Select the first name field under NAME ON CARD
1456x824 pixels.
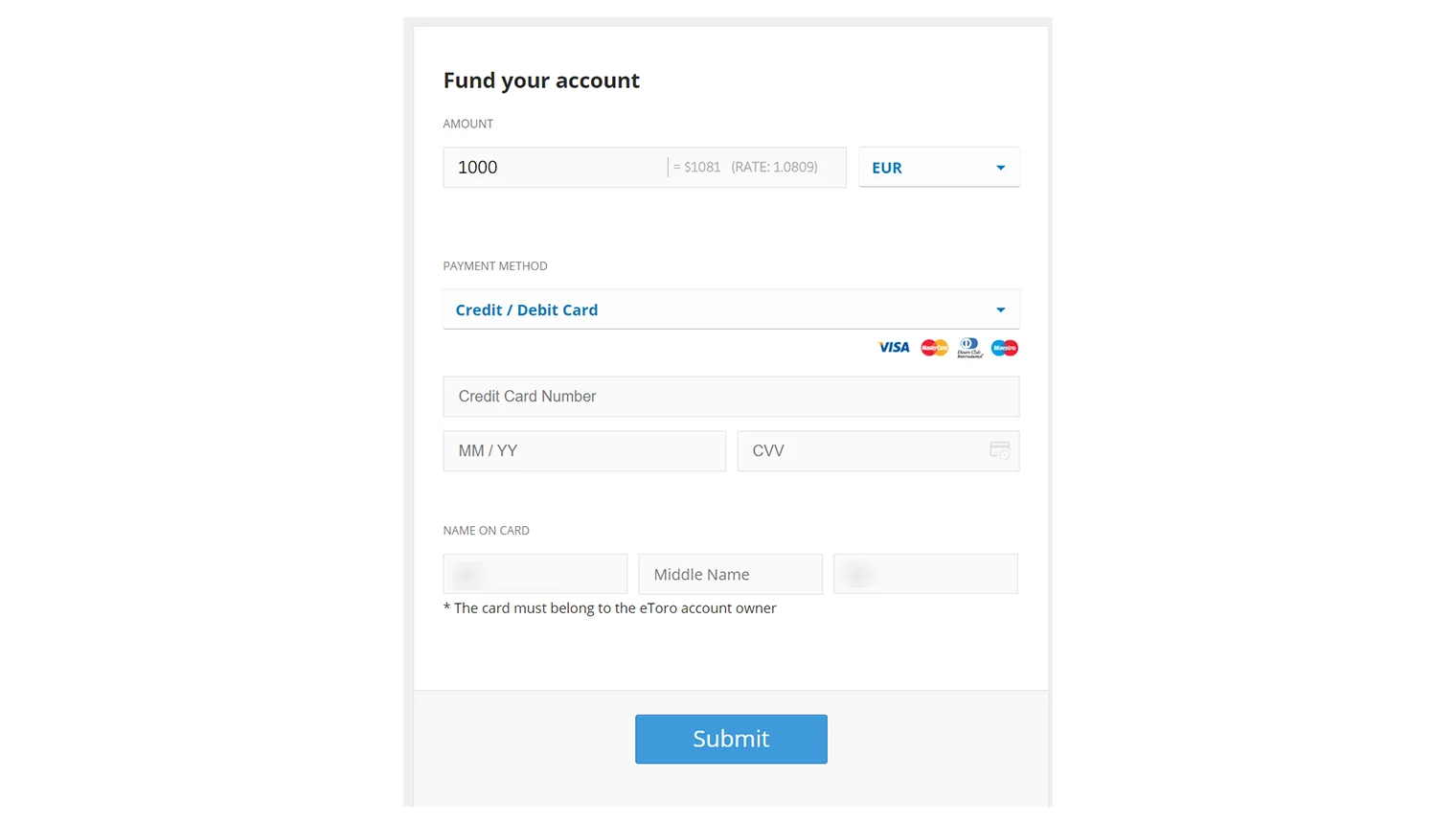535,573
